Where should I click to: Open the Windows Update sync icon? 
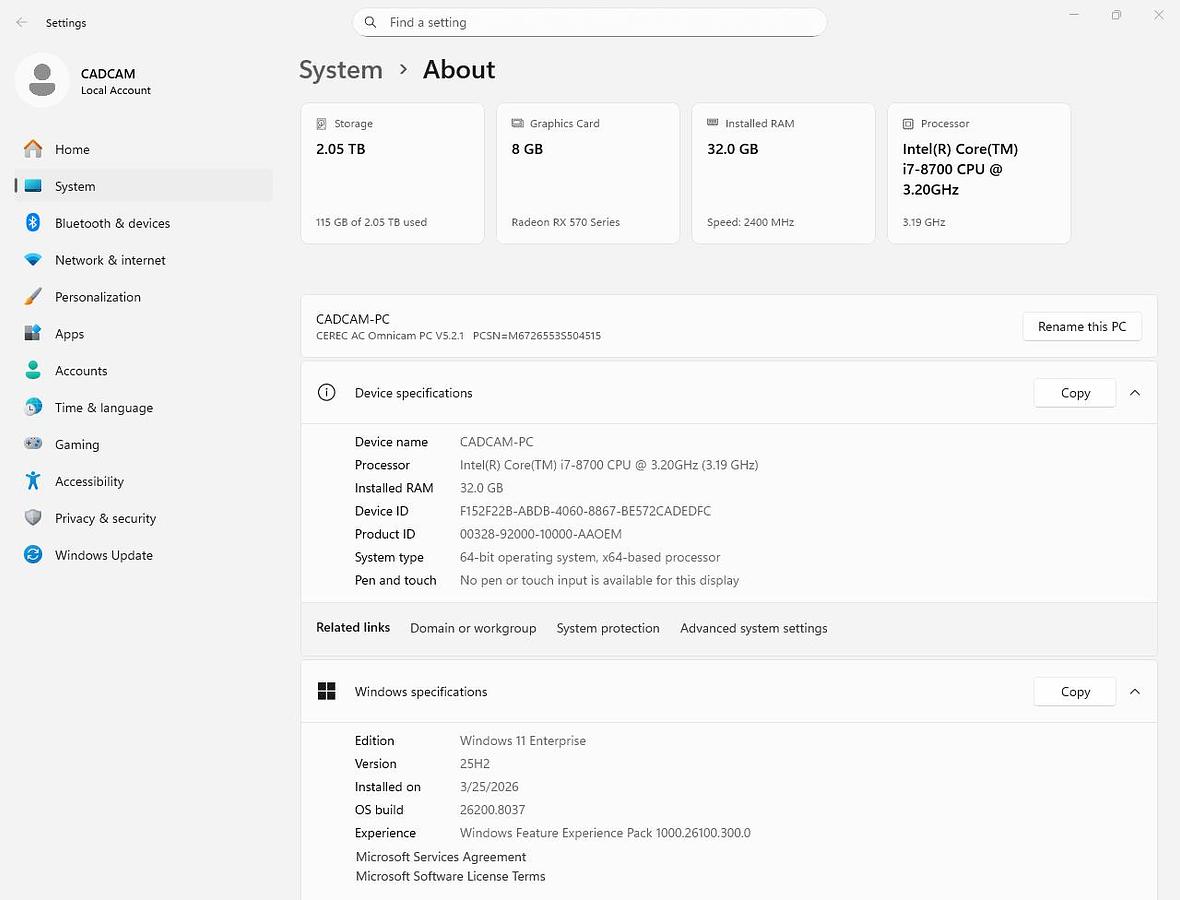(x=33, y=555)
